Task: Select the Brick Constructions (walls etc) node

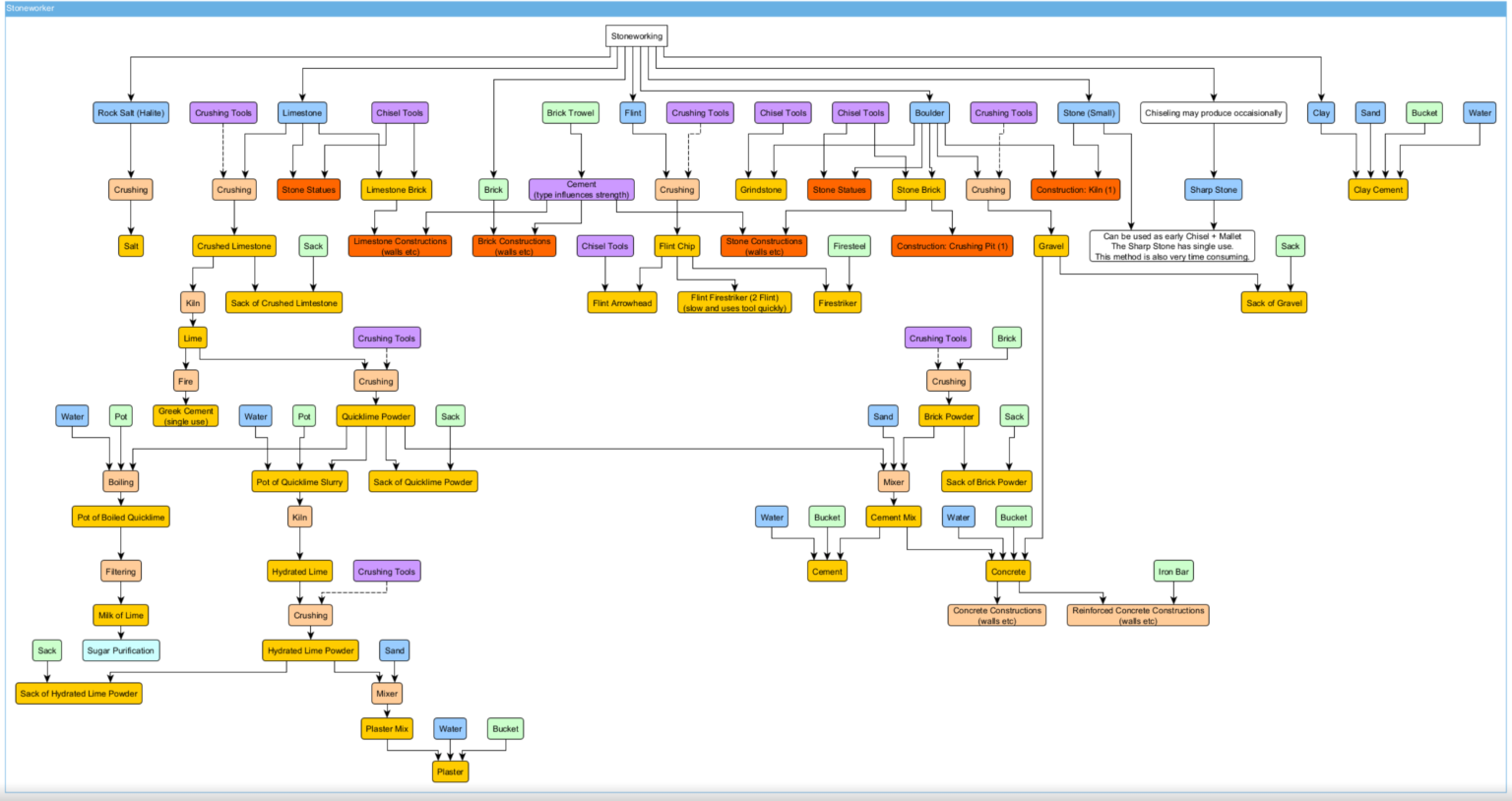Action: pos(514,246)
